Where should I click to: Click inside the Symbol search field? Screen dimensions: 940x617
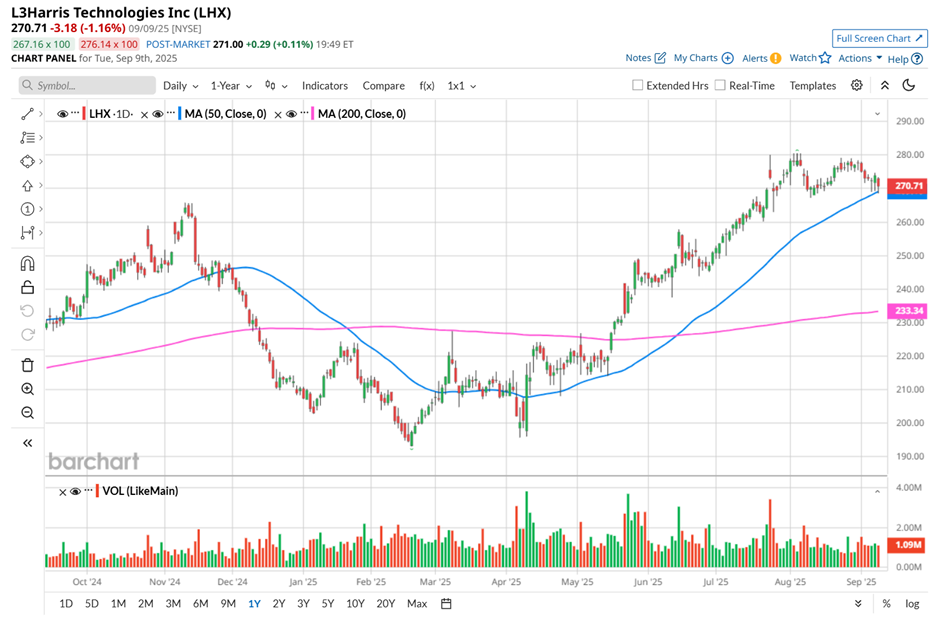[x=87, y=85]
